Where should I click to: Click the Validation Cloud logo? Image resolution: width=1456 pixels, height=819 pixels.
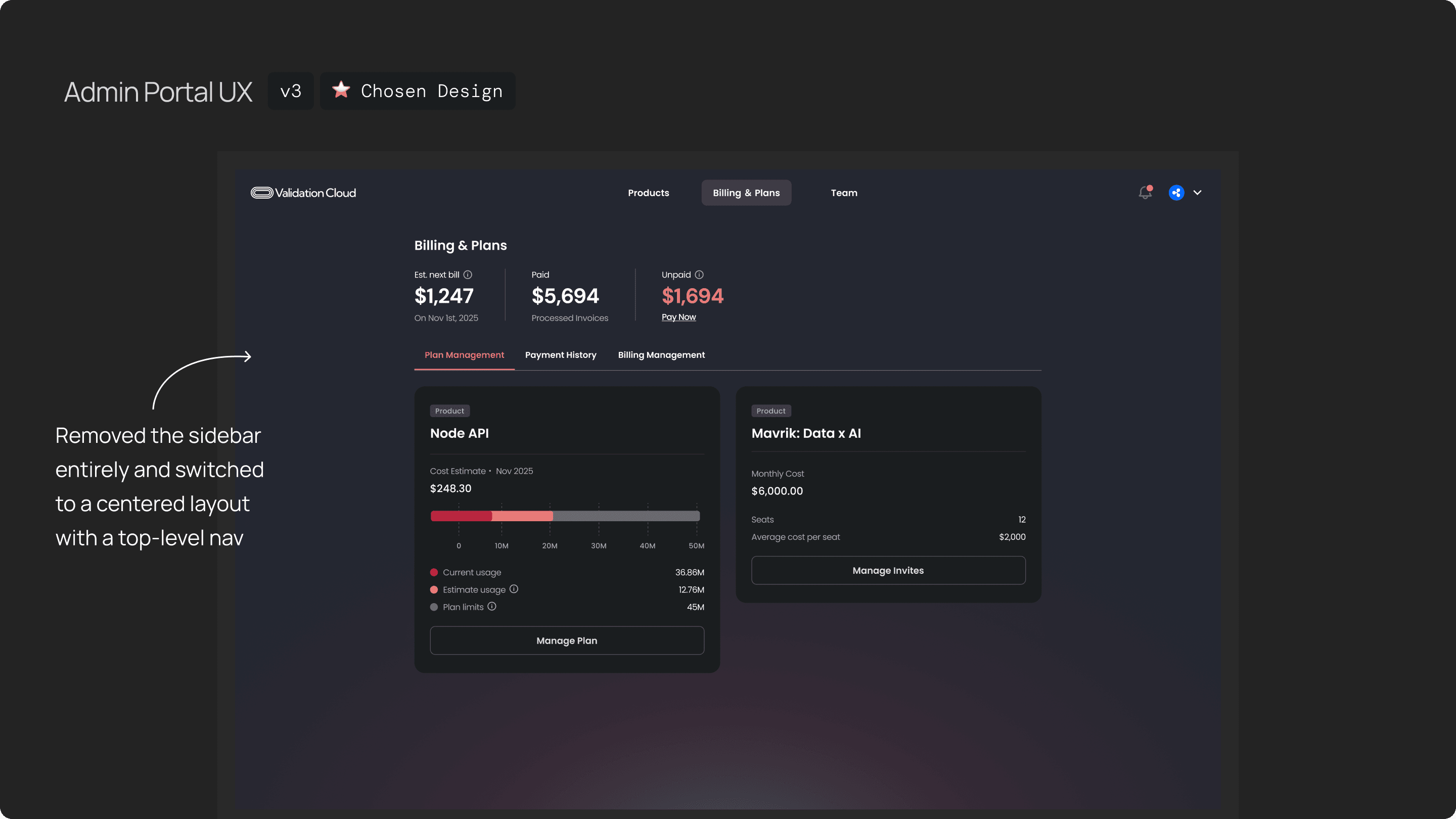click(303, 193)
